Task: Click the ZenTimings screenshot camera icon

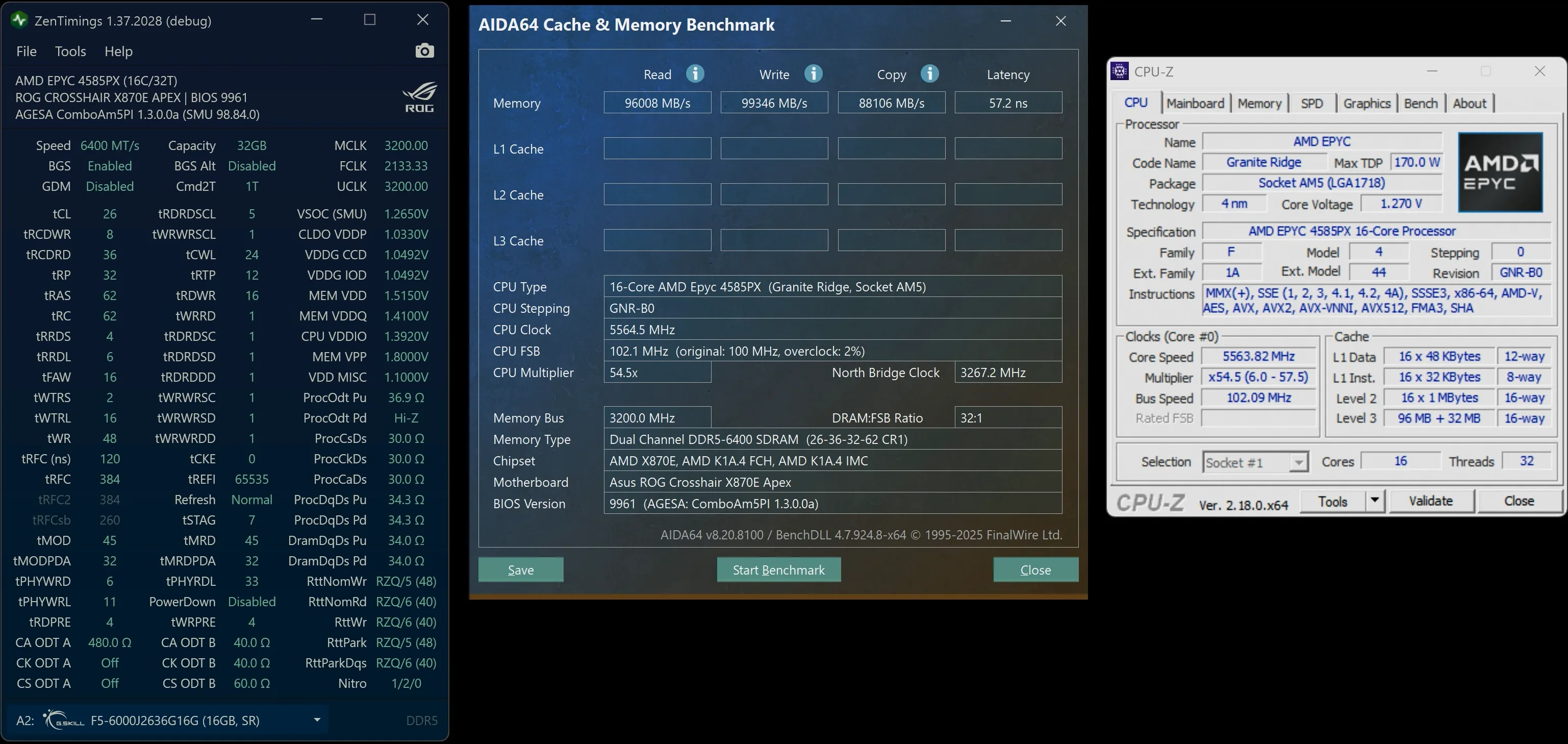Action: tap(425, 51)
